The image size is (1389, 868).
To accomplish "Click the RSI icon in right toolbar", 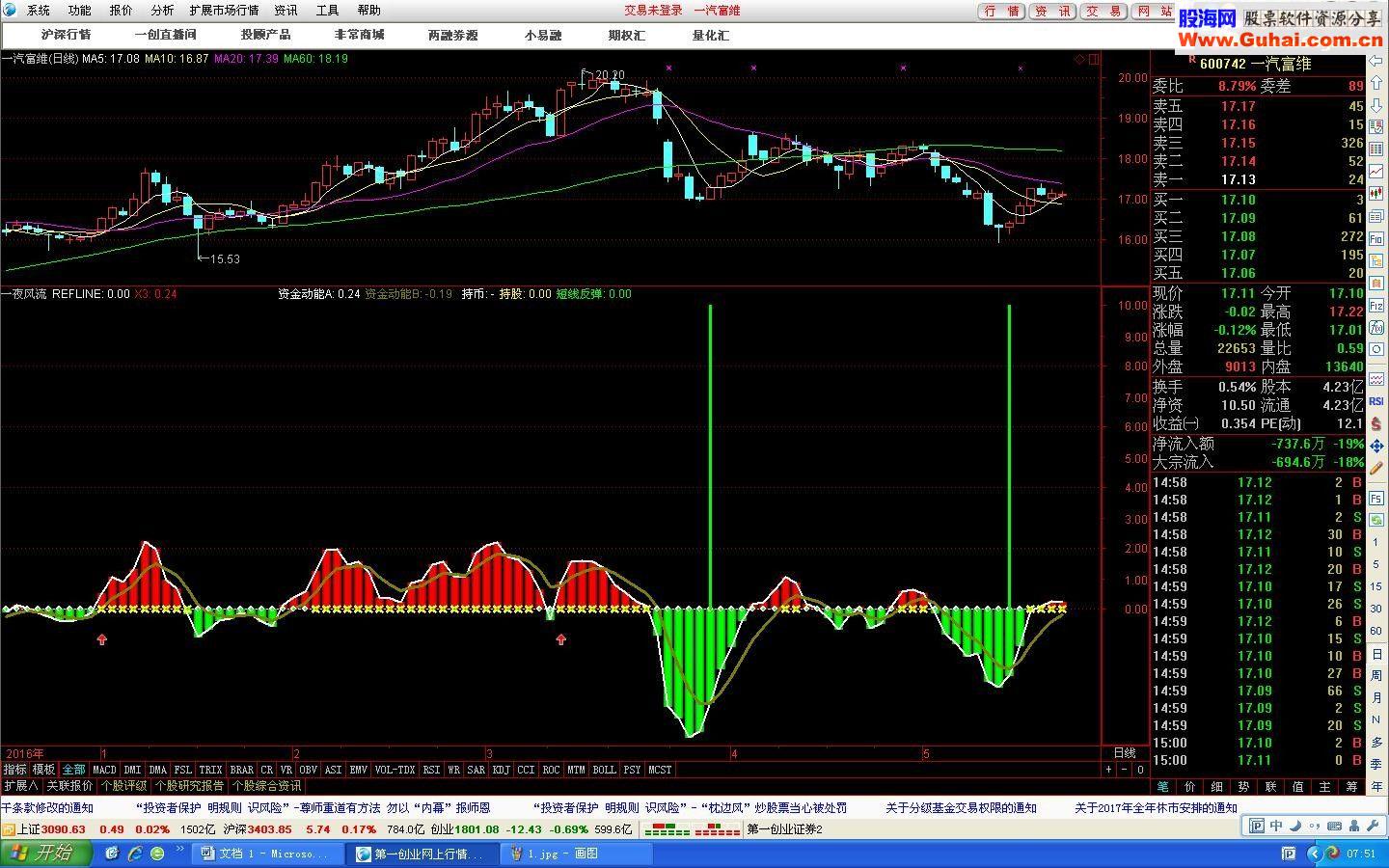I will (1376, 400).
